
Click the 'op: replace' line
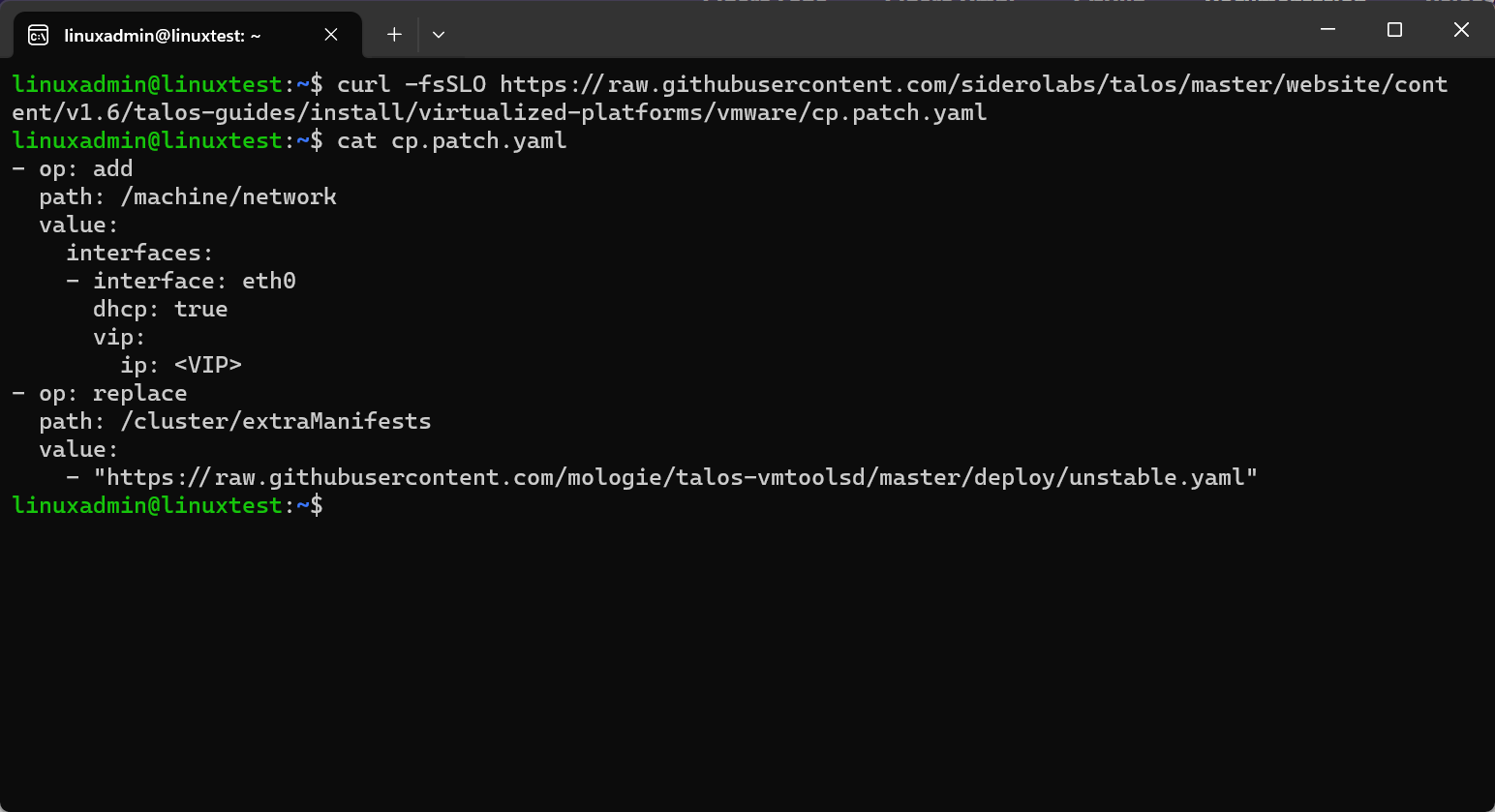click(x=112, y=393)
